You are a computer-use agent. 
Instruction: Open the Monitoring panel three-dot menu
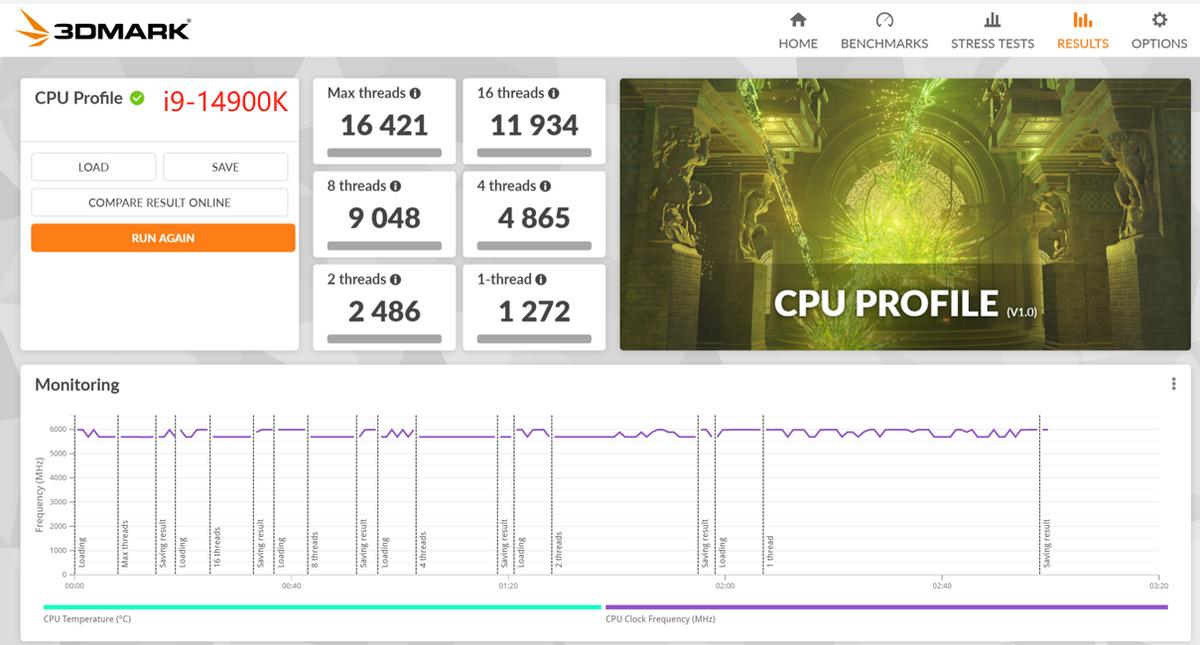[1173, 384]
